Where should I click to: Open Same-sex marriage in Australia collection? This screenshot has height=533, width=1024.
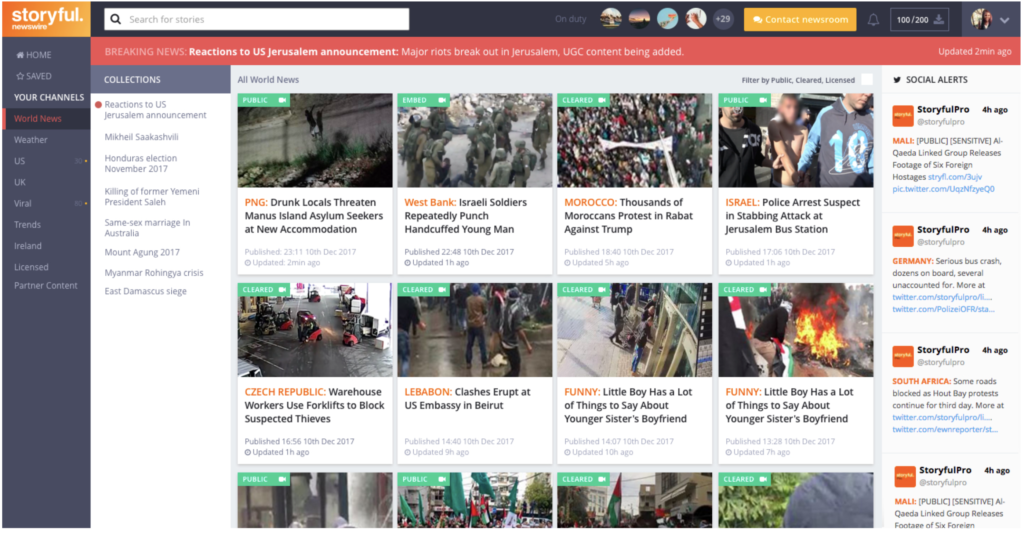[x=148, y=227]
